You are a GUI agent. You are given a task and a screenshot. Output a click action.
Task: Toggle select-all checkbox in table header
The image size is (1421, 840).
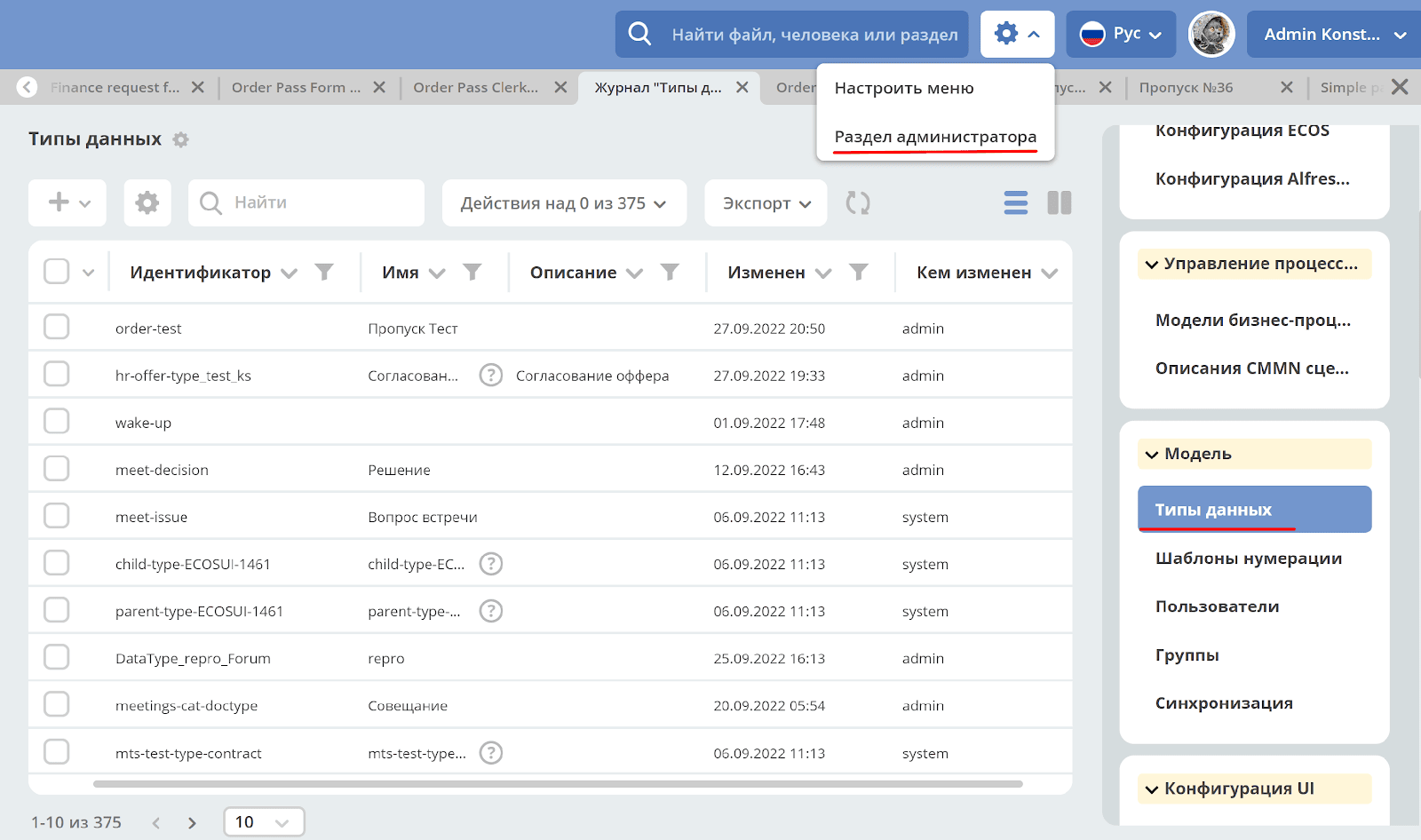coord(57,272)
